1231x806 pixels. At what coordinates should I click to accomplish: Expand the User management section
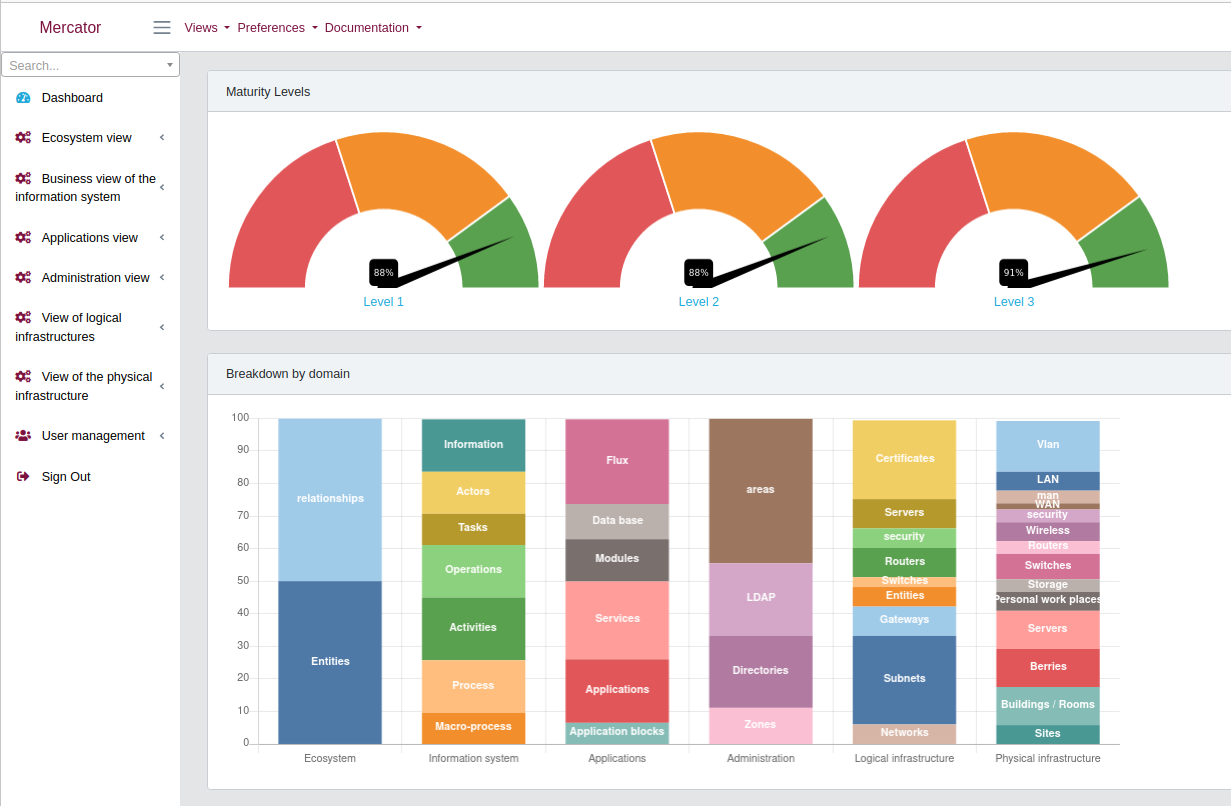tap(162, 435)
